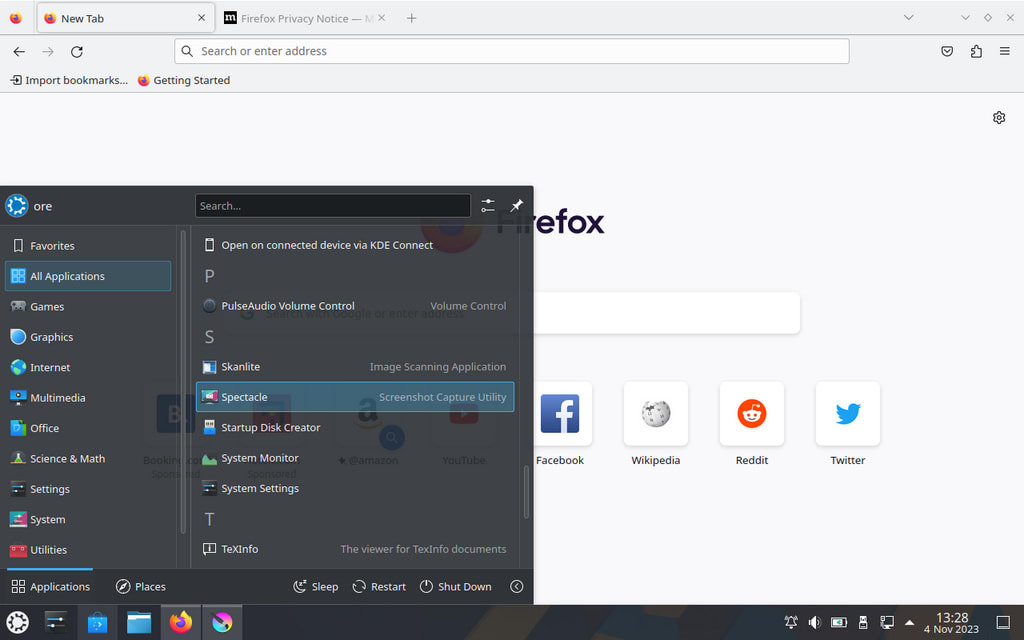Go back one page in Firefox
This screenshot has width=1024, height=640.
[x=19, y=52]
